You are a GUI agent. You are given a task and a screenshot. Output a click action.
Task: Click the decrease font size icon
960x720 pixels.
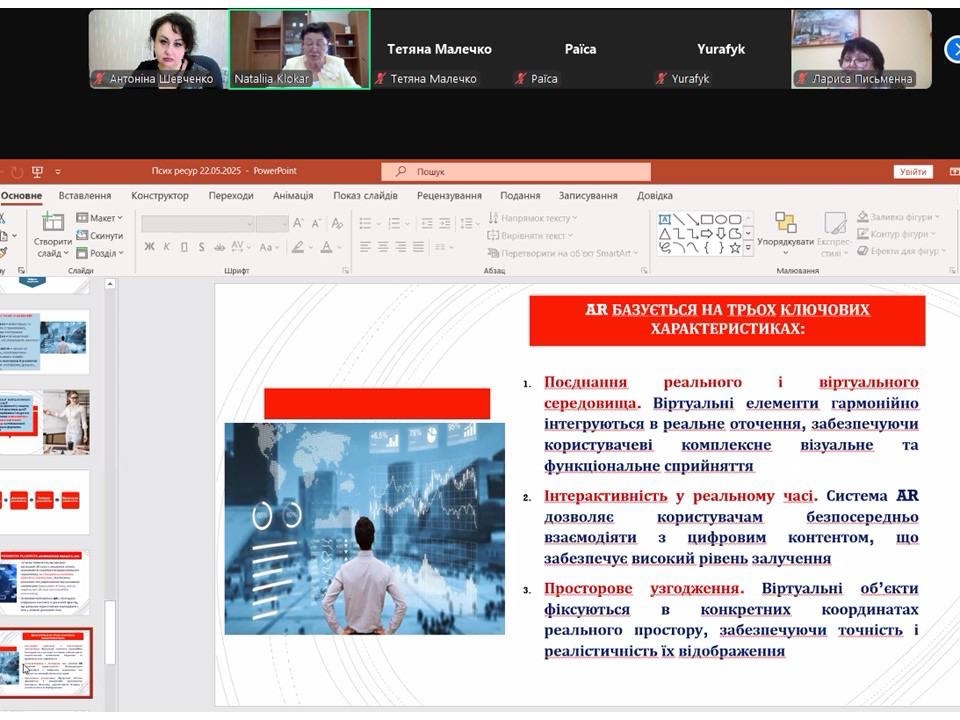click(317, 223)
